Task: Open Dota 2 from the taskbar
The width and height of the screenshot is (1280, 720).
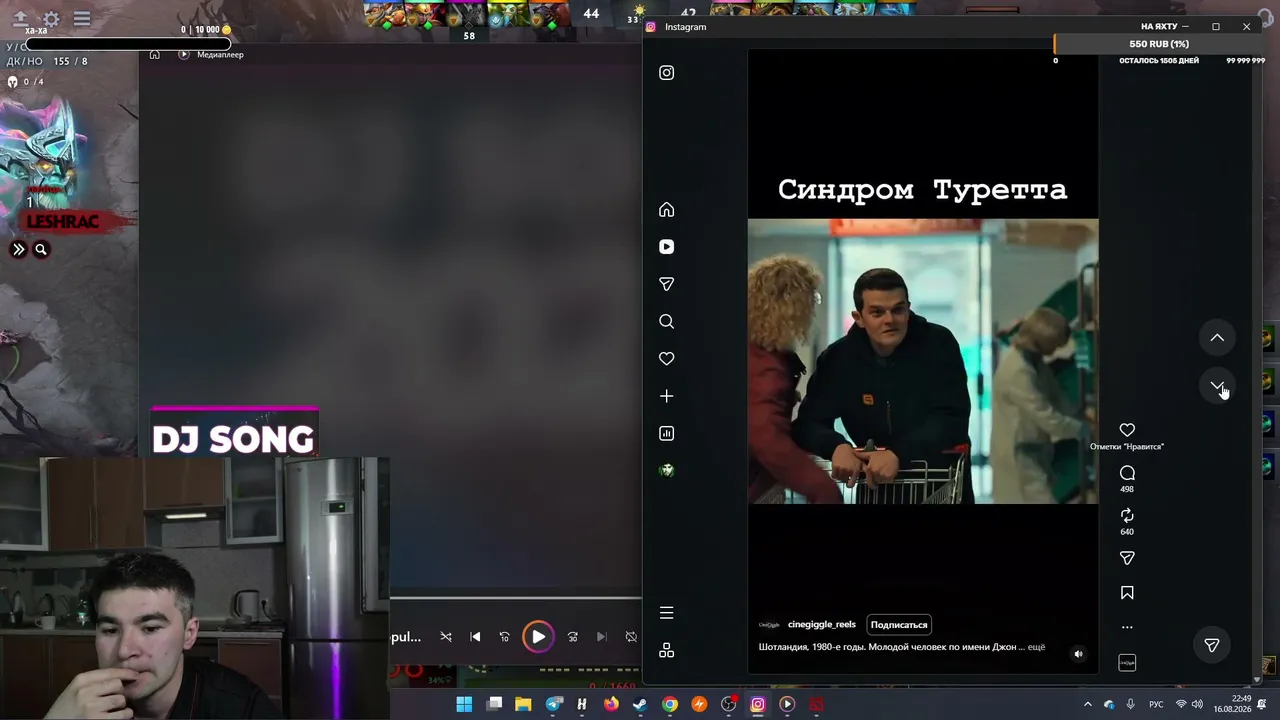Action: 817,704
